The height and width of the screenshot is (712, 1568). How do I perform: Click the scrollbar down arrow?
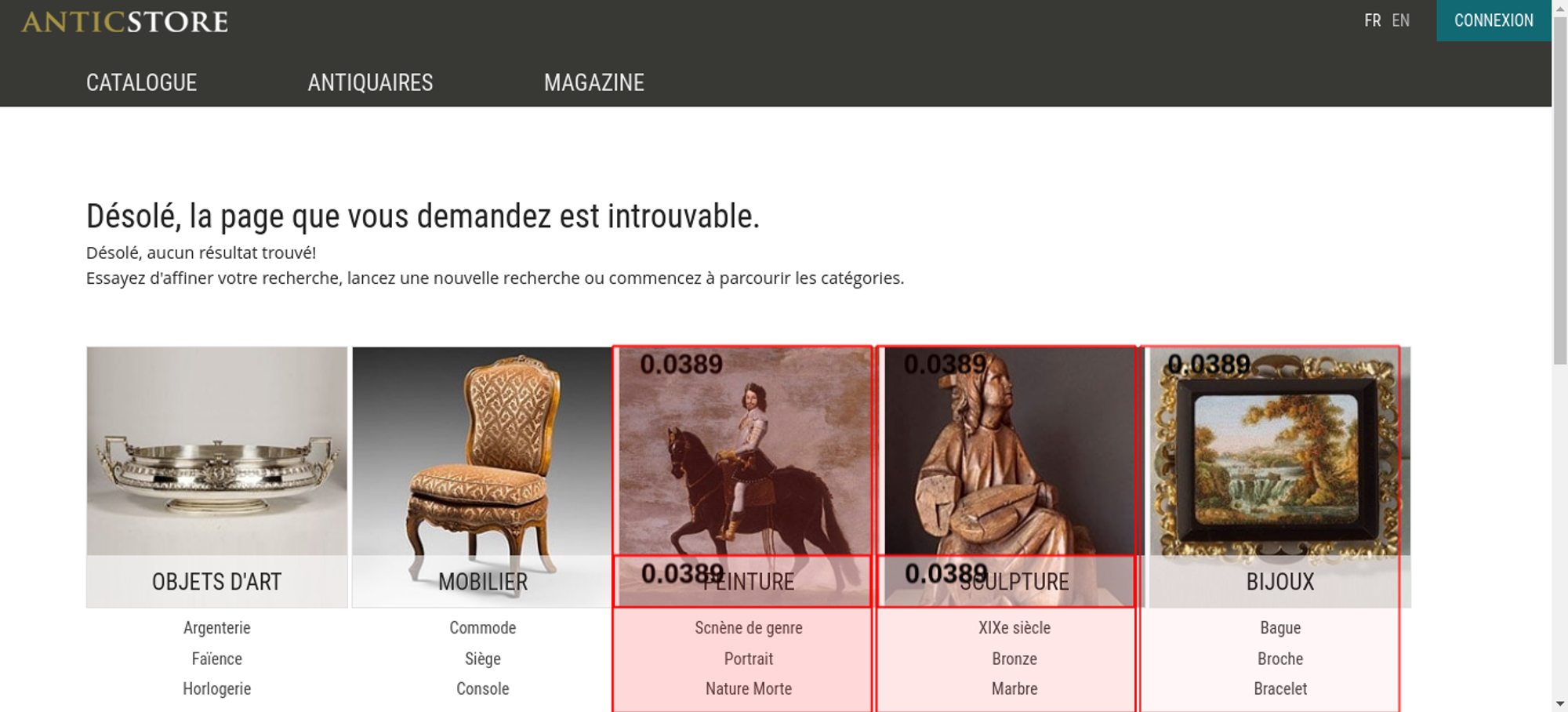[x=1559, y=703]
